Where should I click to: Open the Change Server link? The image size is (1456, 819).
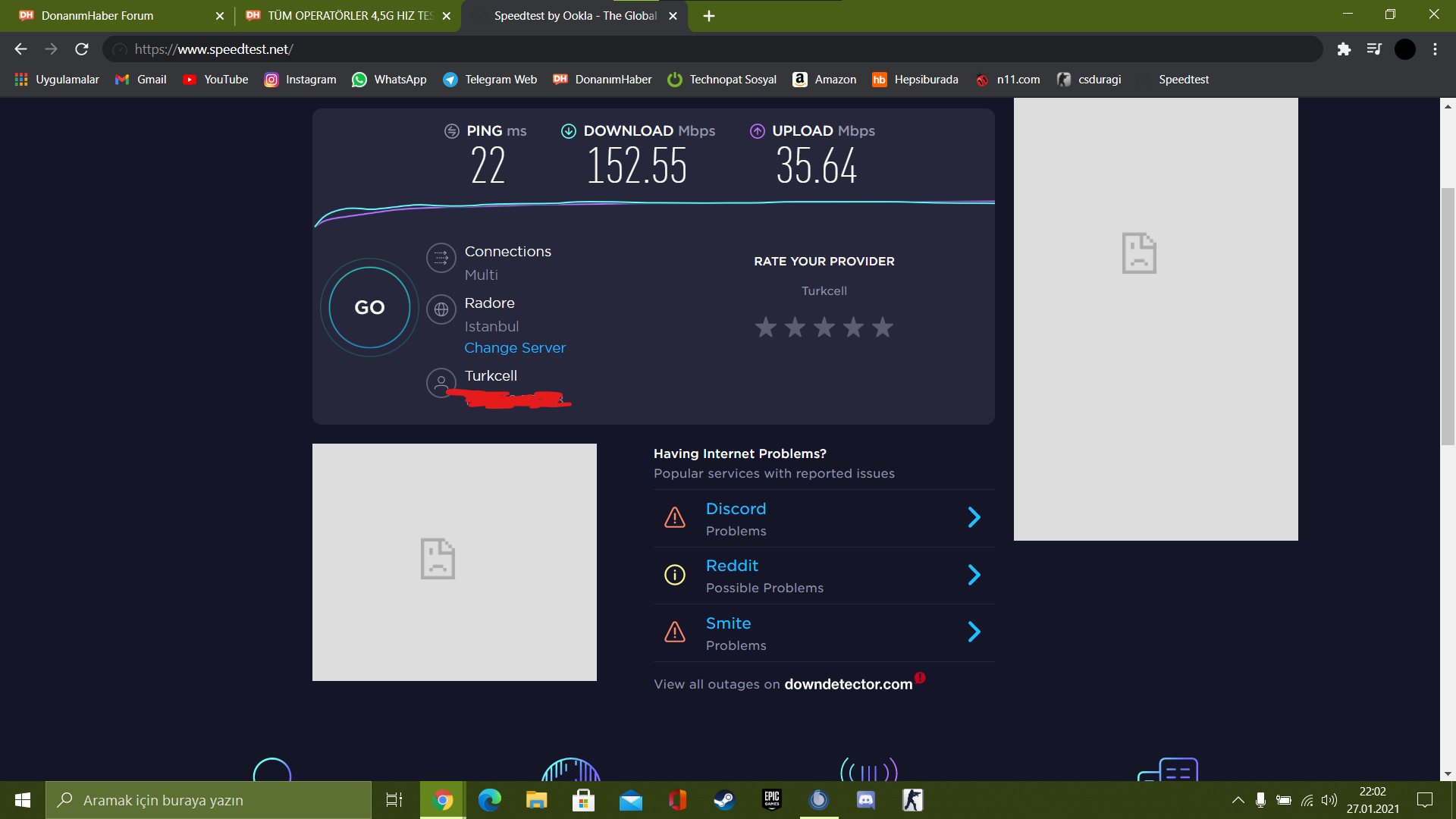(515, 347)
